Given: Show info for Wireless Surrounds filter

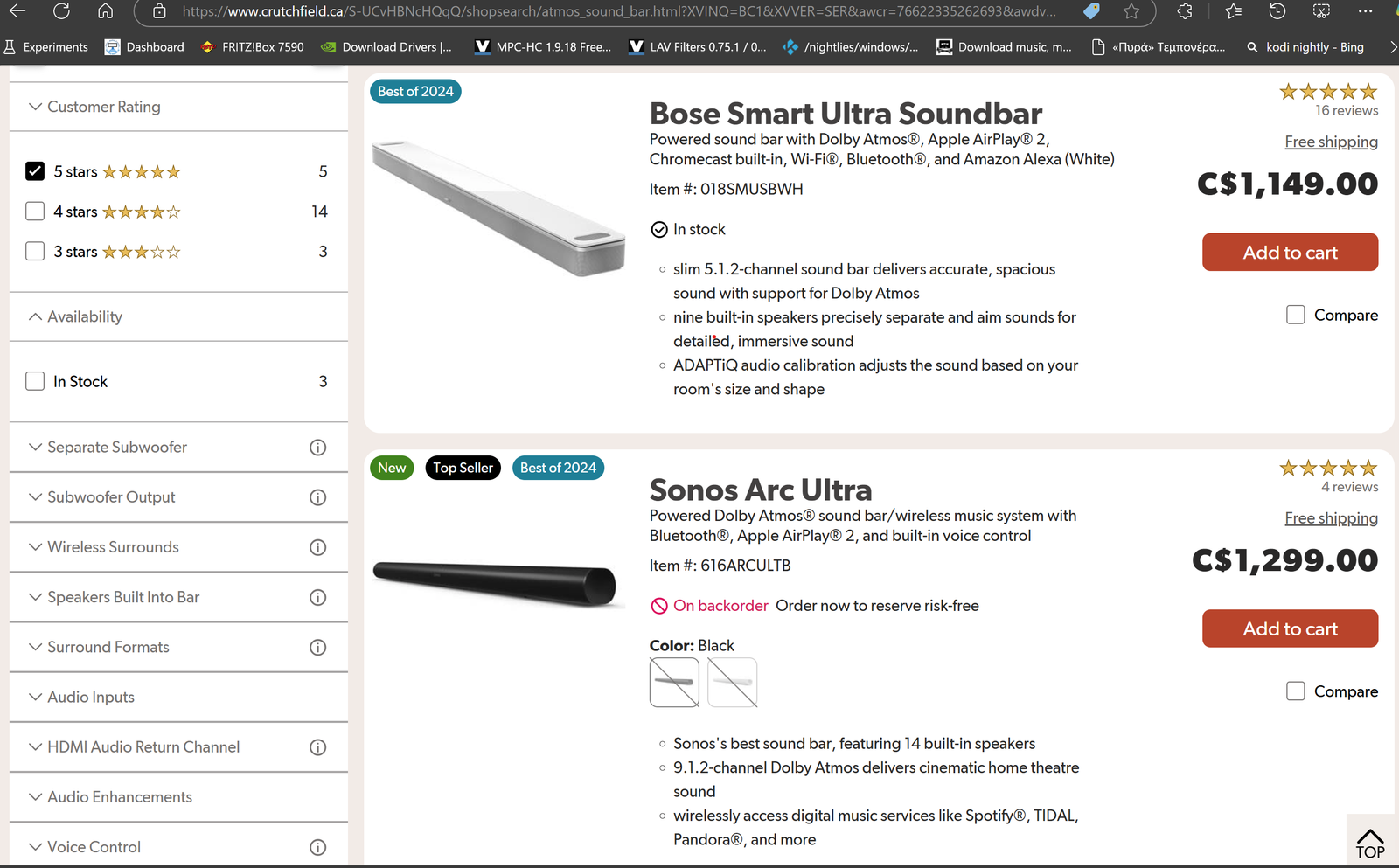Looking at the screenshot, I should (x=317, y=547).
